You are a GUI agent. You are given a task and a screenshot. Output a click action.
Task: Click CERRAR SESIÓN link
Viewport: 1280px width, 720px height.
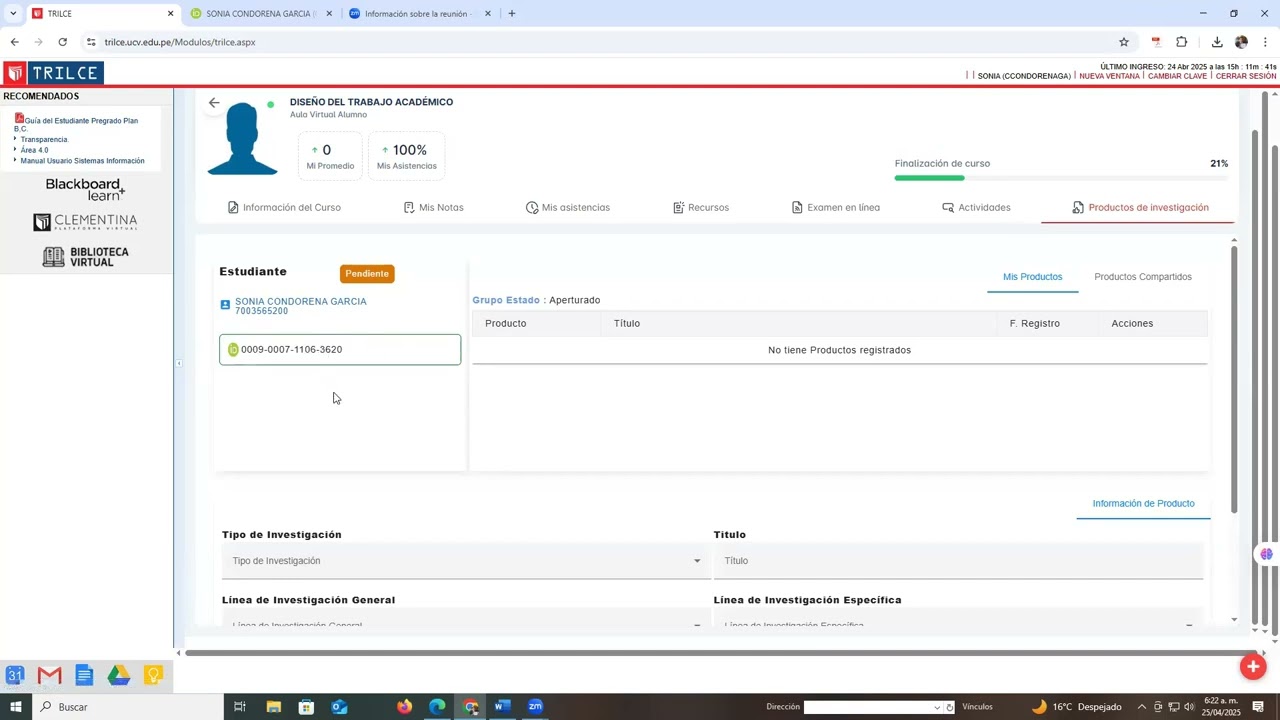pyautogui.click(x=1246, y=76)
